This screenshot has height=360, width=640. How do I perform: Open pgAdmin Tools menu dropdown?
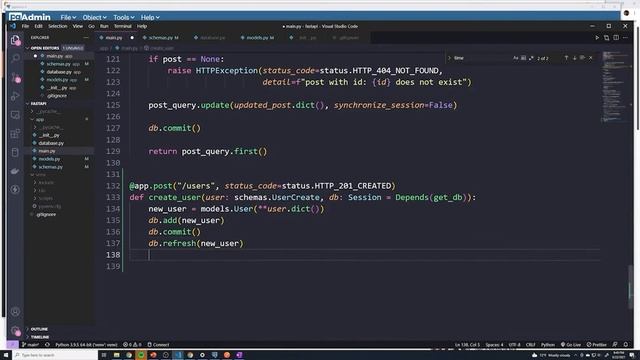(x=124, y=18)
